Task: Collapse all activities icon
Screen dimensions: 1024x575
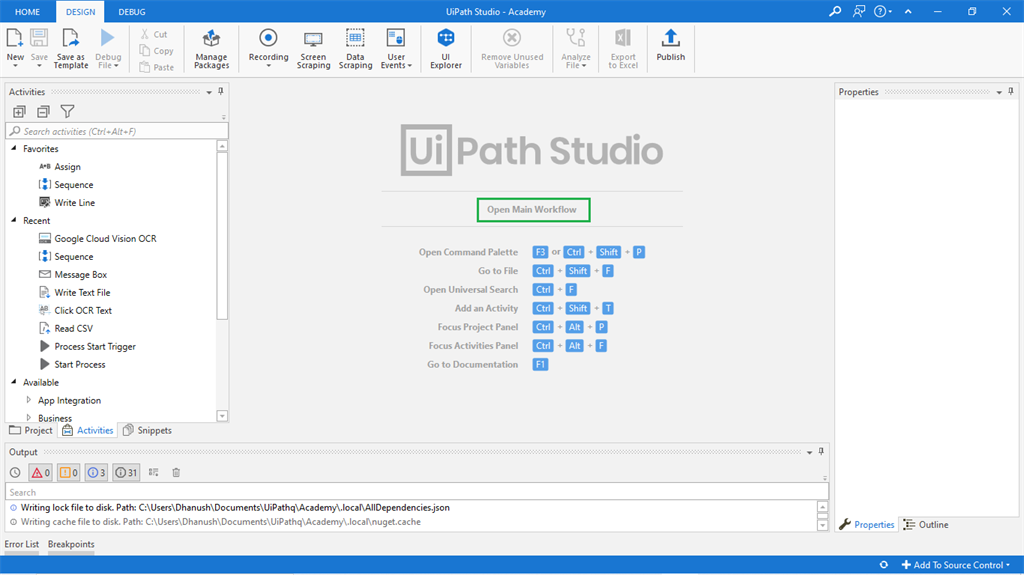Action: click(43, 112)
